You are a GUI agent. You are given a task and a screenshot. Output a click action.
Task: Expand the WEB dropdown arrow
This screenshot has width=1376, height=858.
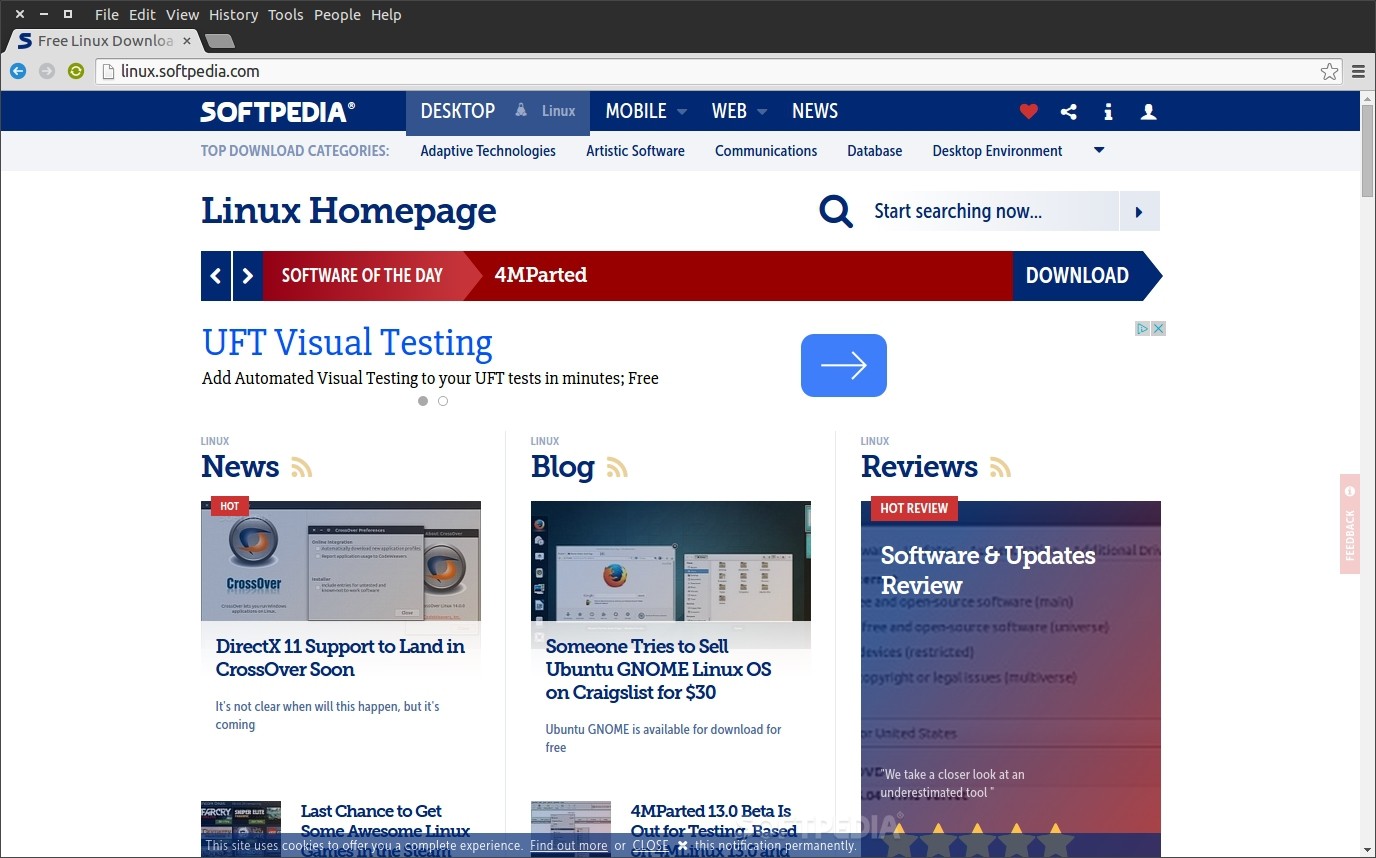pos(762,112)
